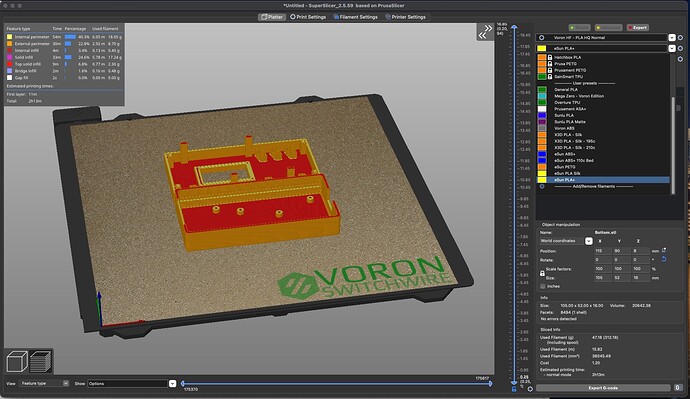Click the gear icon next to the printer preset
Screen dimensions: 690x399
(680, 59)
